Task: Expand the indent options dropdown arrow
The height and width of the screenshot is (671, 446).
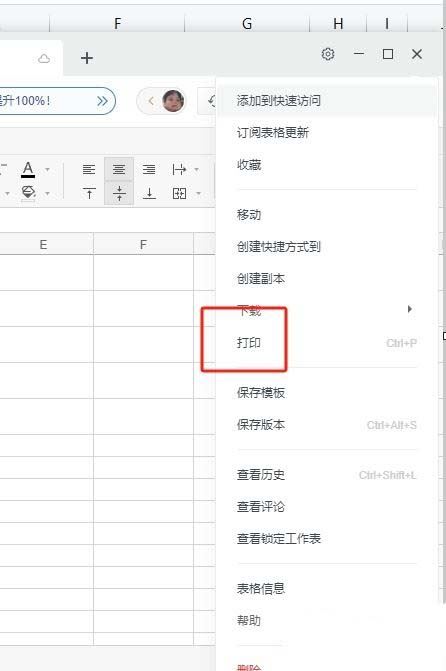Action: (x=196, y=169)
